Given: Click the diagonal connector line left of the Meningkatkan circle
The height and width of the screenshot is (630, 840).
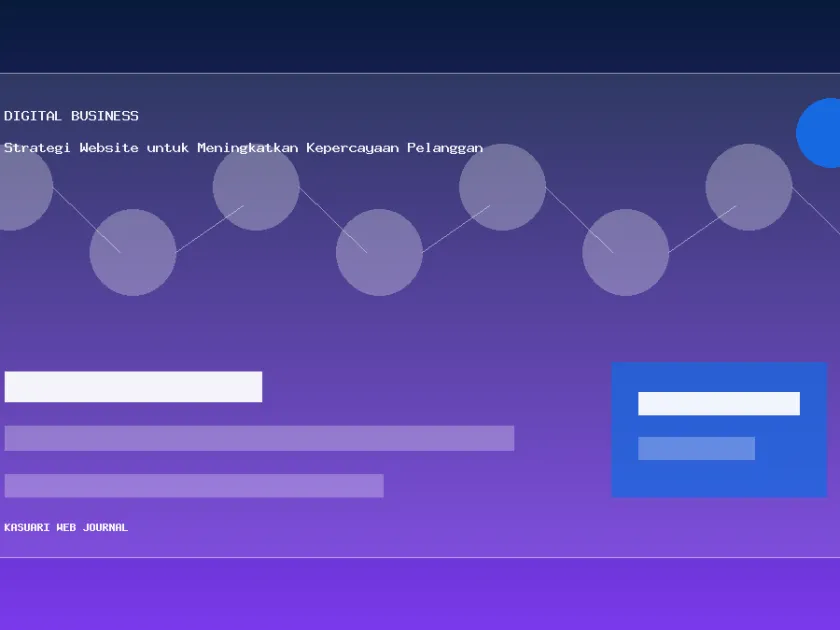Looking at the screenshot, I should (x=210, y=229).
